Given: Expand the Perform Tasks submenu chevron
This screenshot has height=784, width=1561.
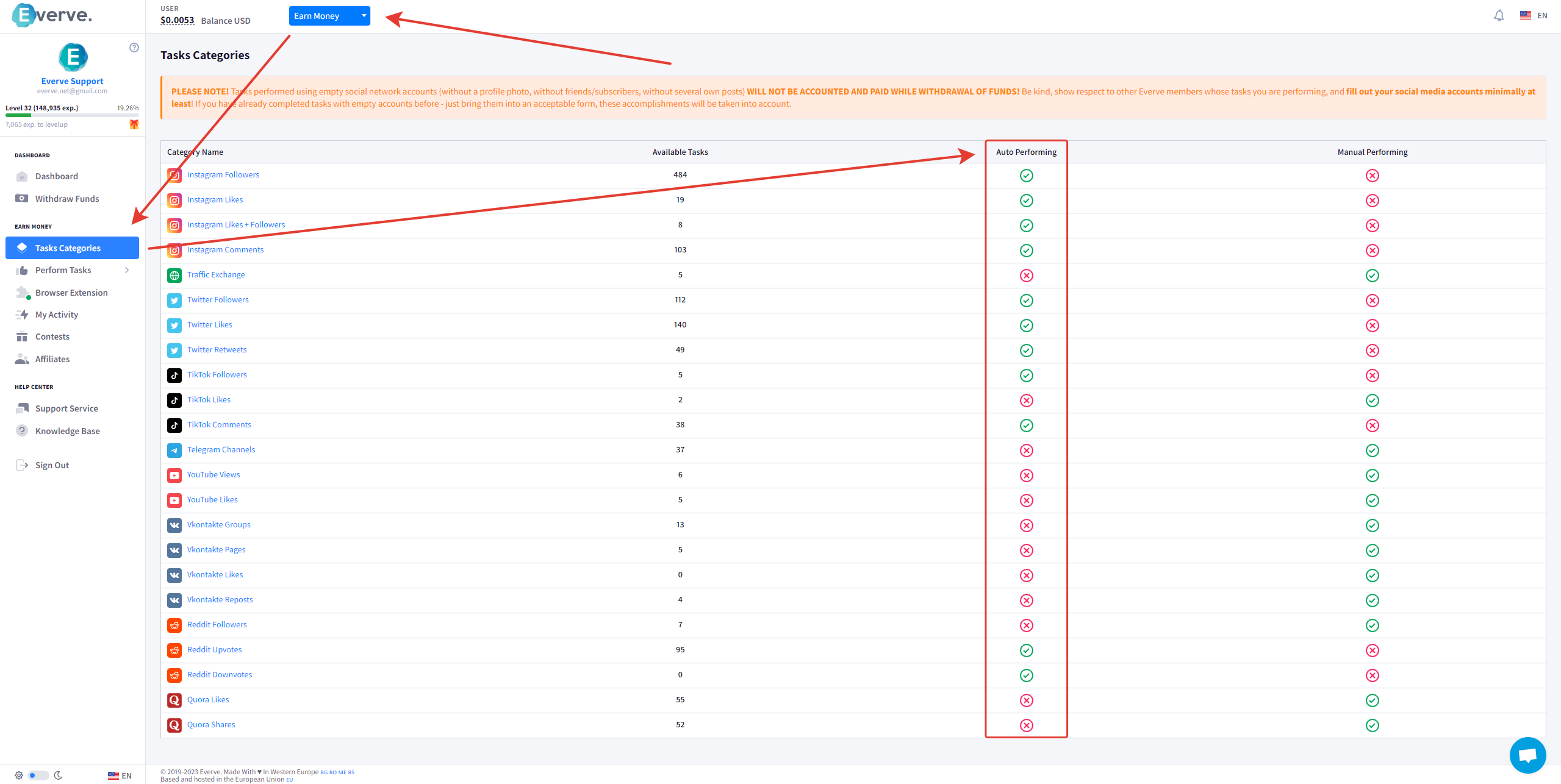Looking at the screenshot, I should [127, 270].
